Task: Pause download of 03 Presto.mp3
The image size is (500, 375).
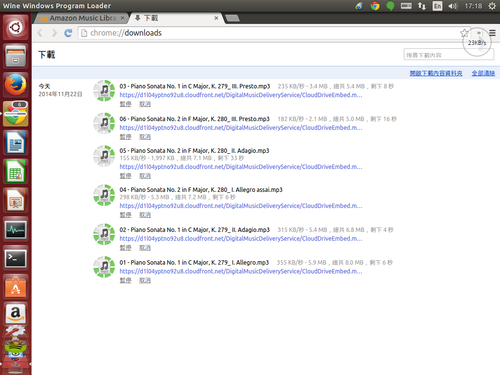Action: pyautogui.click(x=125, y=104)
